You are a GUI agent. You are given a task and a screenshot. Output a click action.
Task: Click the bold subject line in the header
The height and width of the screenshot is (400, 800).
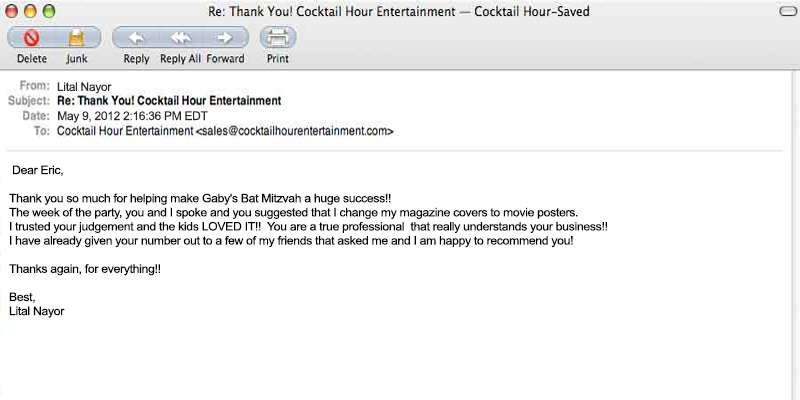[x=169, y=101]
